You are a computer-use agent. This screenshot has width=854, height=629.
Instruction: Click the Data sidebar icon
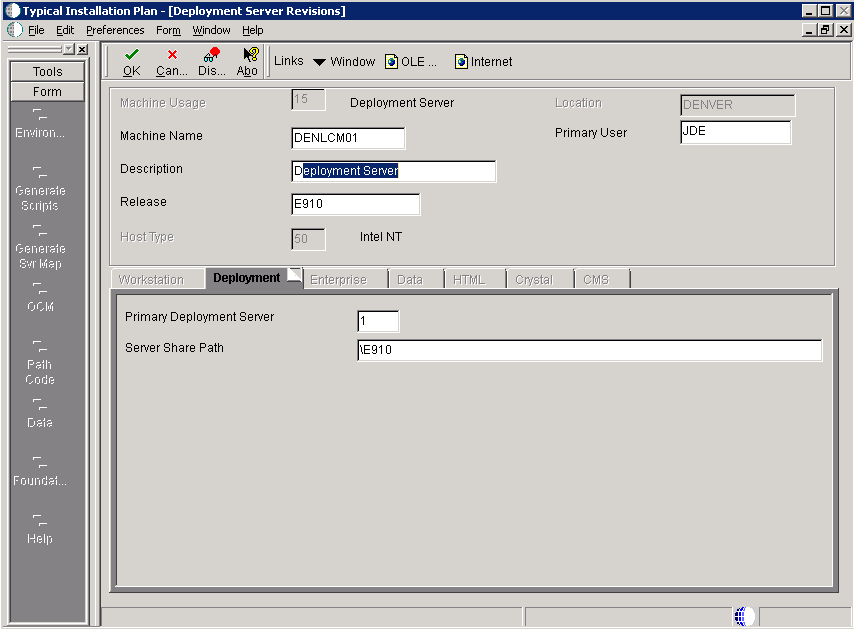click(39, 404)
